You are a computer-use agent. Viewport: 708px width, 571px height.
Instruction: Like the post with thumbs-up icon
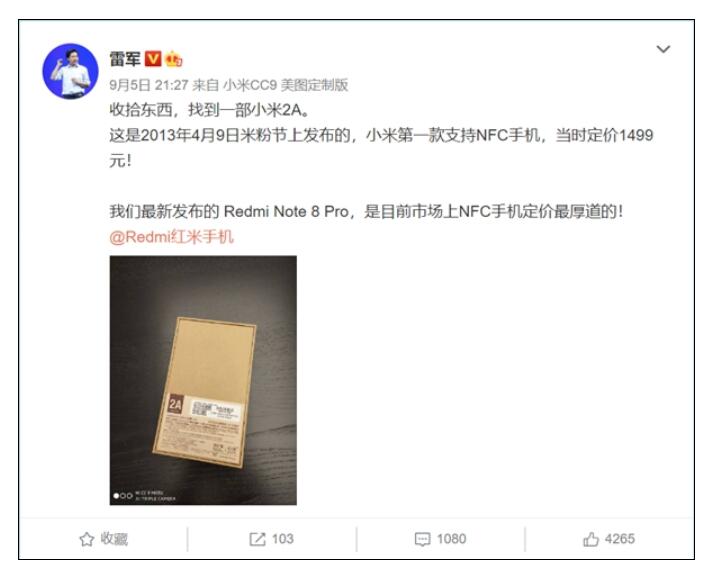pos(591,539)
